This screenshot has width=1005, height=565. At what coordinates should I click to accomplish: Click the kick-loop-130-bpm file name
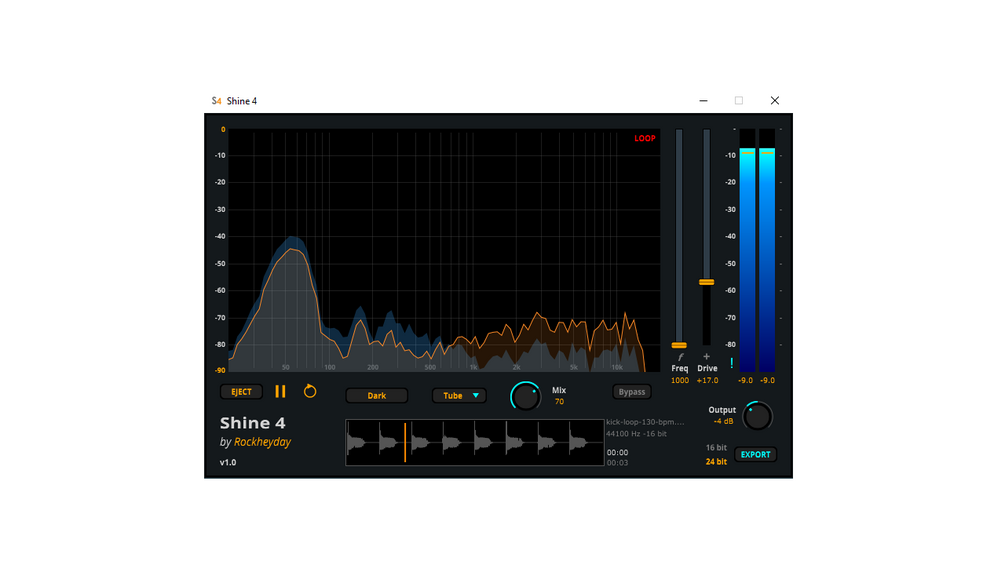coord(645,422)
